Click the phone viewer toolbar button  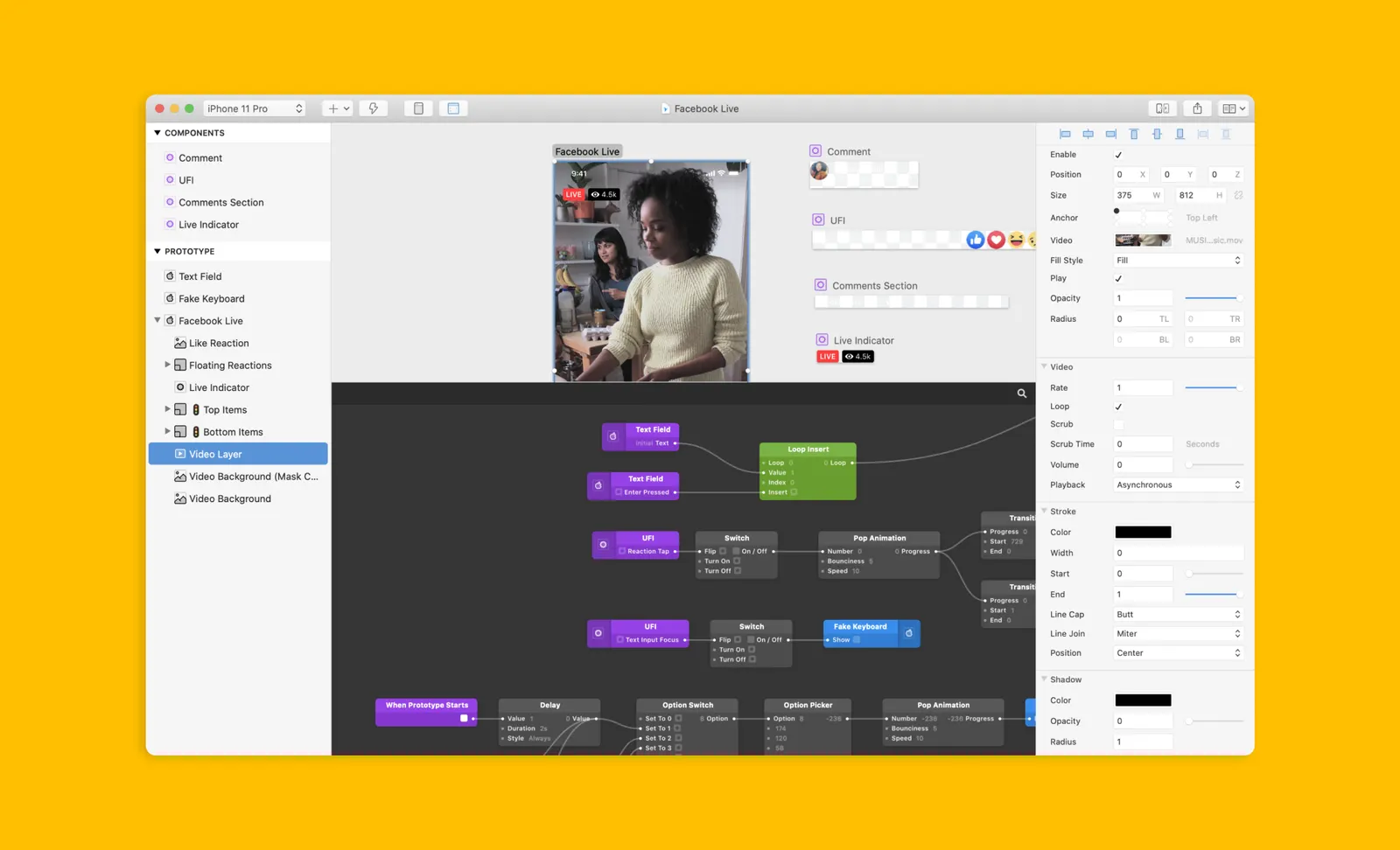[418, 108]
